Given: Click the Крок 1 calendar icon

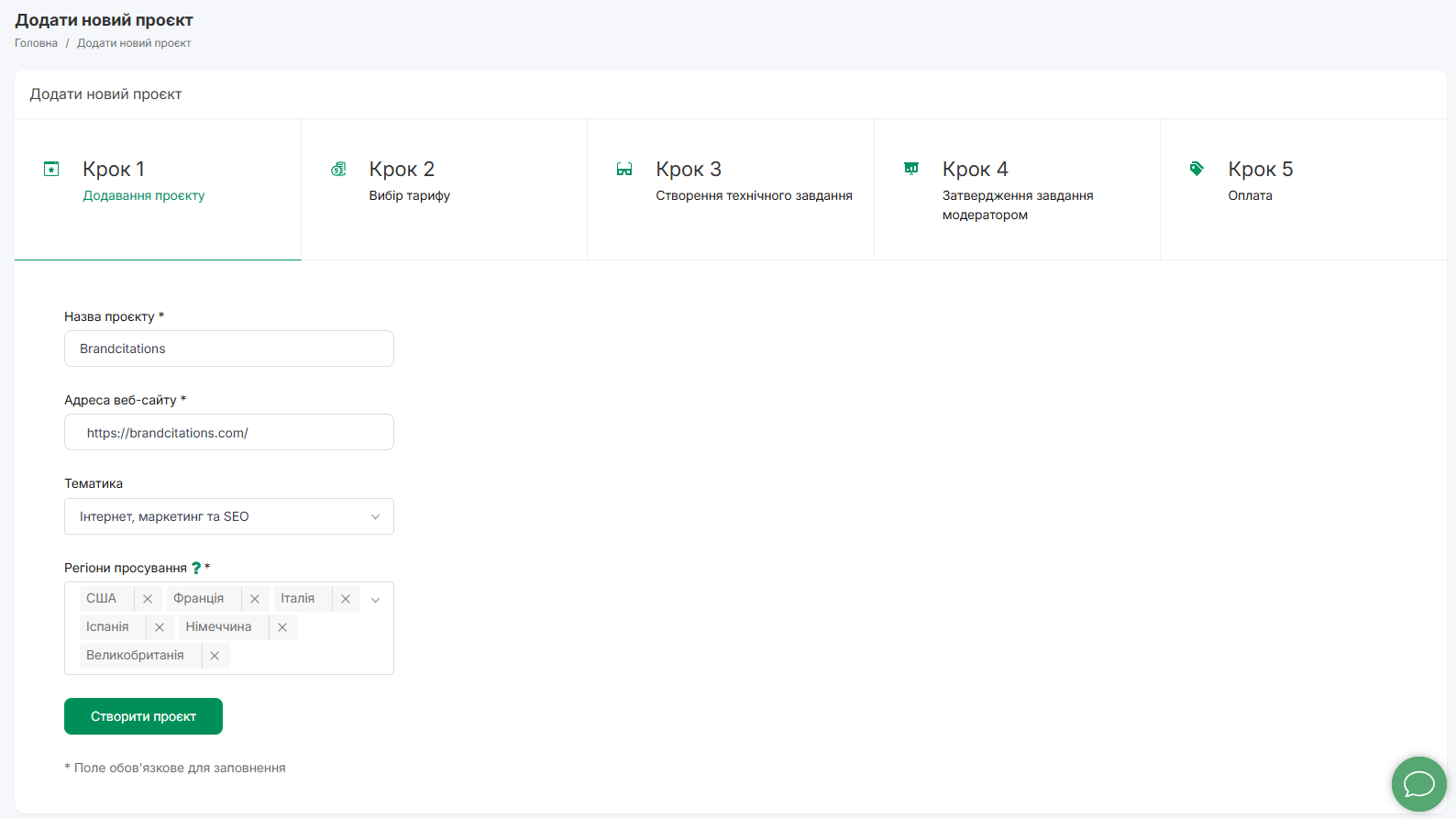Looking at the screenshot, I should pos(51,169).
